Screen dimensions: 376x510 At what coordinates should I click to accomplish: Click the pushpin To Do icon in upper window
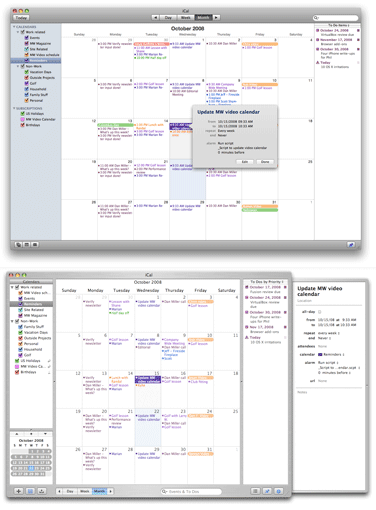point(351,245)
